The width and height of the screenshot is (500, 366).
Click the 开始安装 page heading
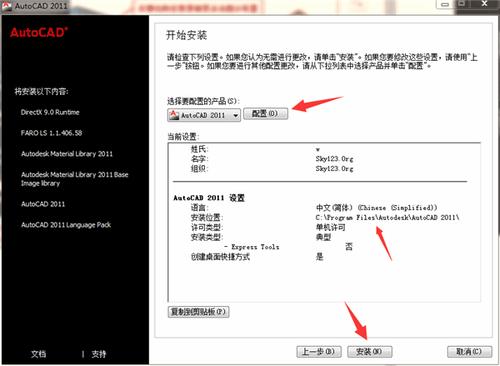tap(186, 35)
